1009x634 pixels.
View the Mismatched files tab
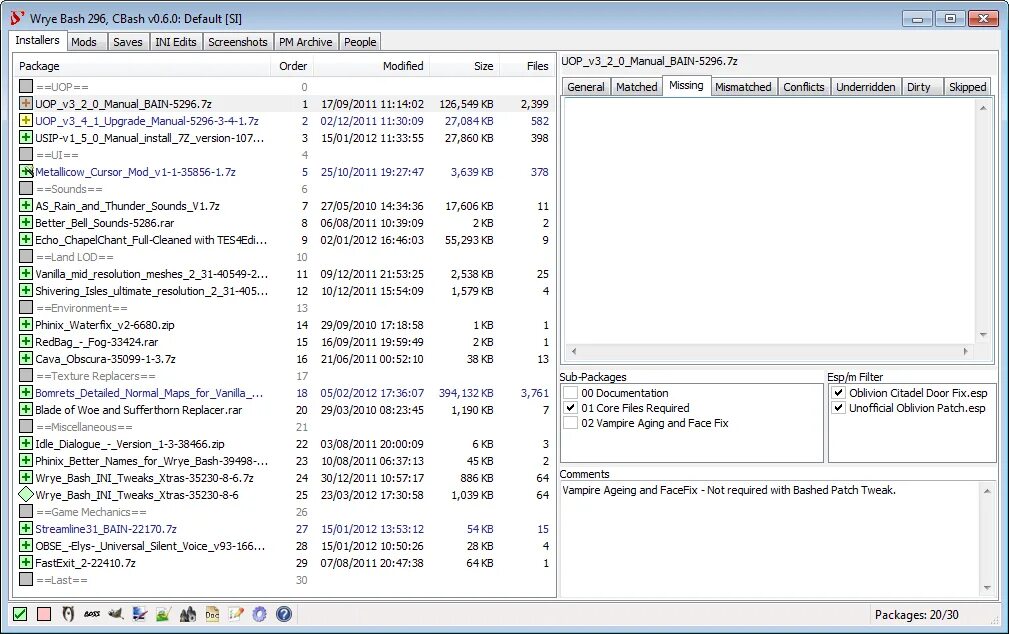(x=743, y=87)
